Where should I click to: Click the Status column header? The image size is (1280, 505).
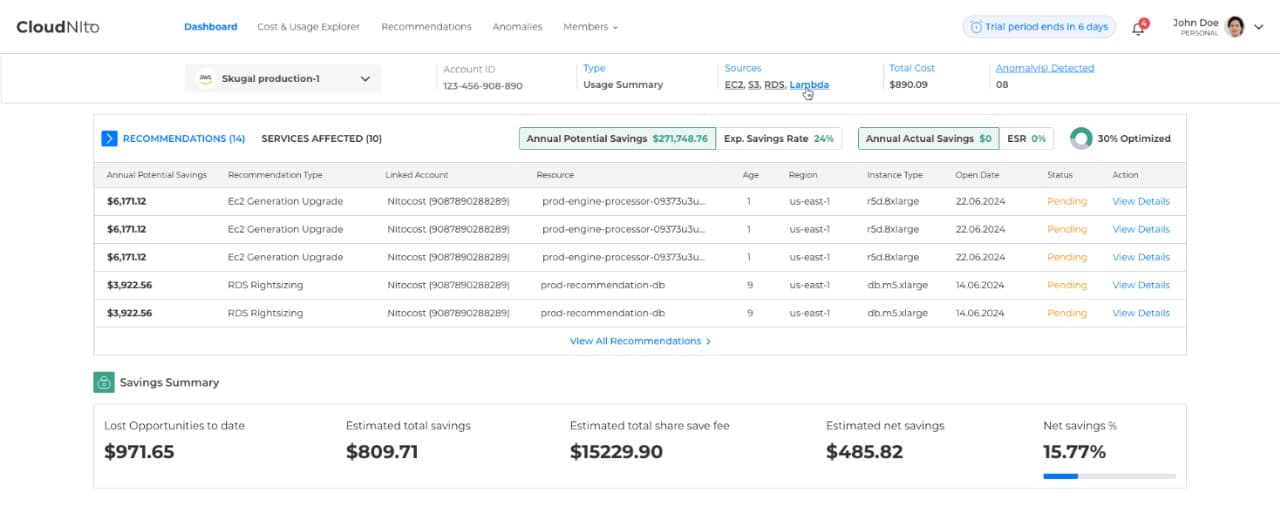1060,175
